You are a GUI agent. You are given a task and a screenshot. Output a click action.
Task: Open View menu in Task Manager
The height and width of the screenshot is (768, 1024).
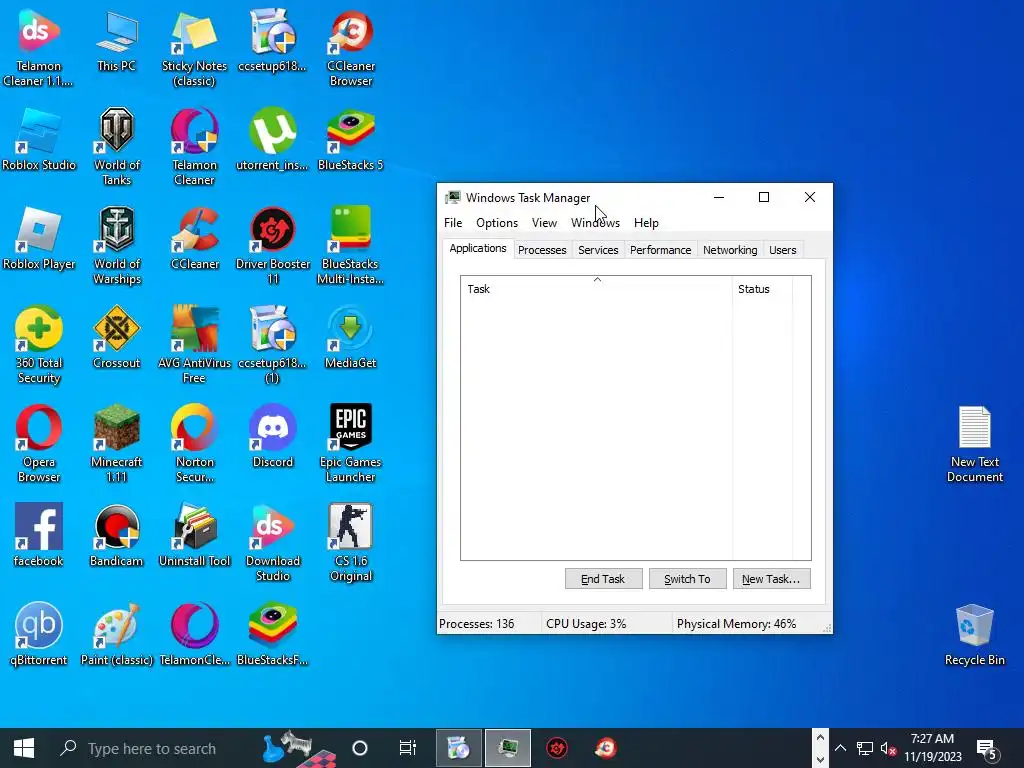pyautogui.click(x=544, y=223)
